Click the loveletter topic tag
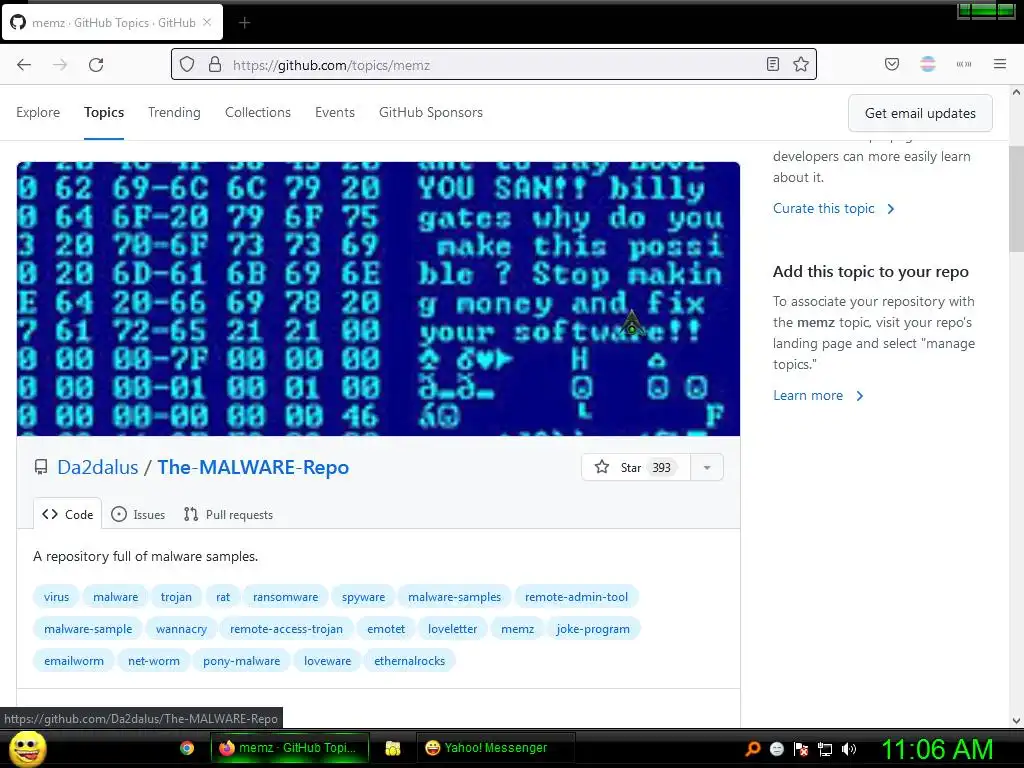The height and width of the screenshot is (768, 1024). coord(453,629)
